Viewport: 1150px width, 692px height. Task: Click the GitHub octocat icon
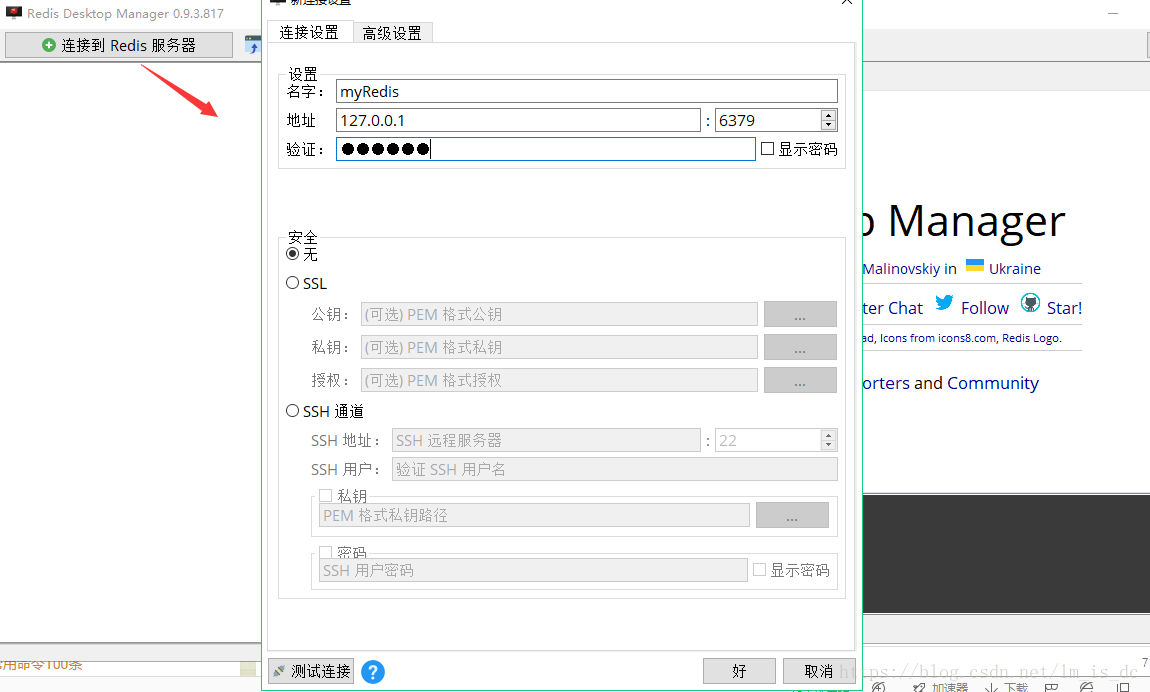click(x=1030, y=303)
